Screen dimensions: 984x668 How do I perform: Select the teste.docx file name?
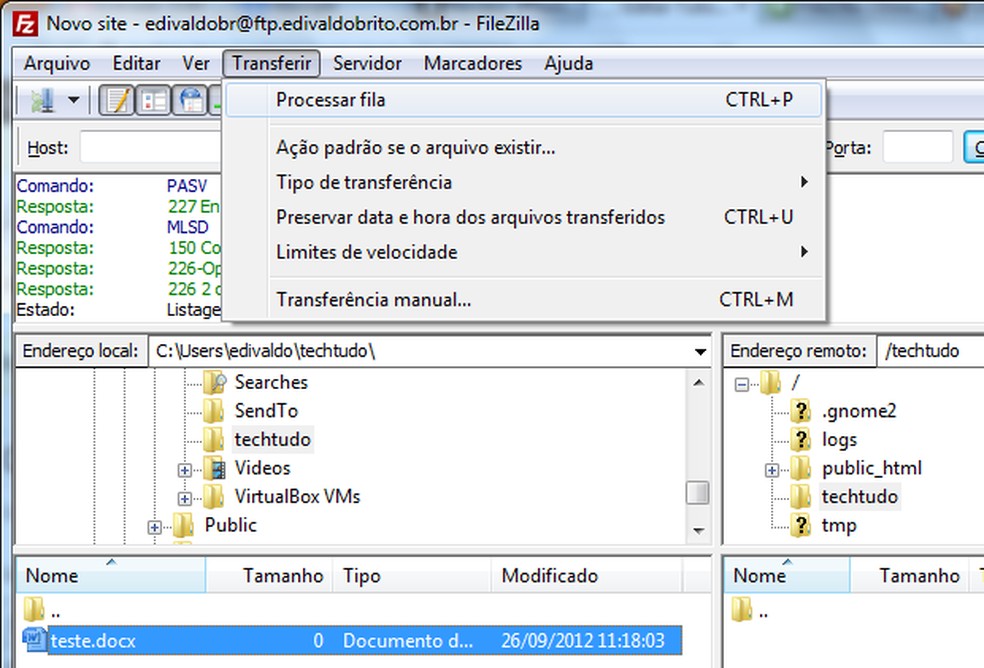pos(93,640)
